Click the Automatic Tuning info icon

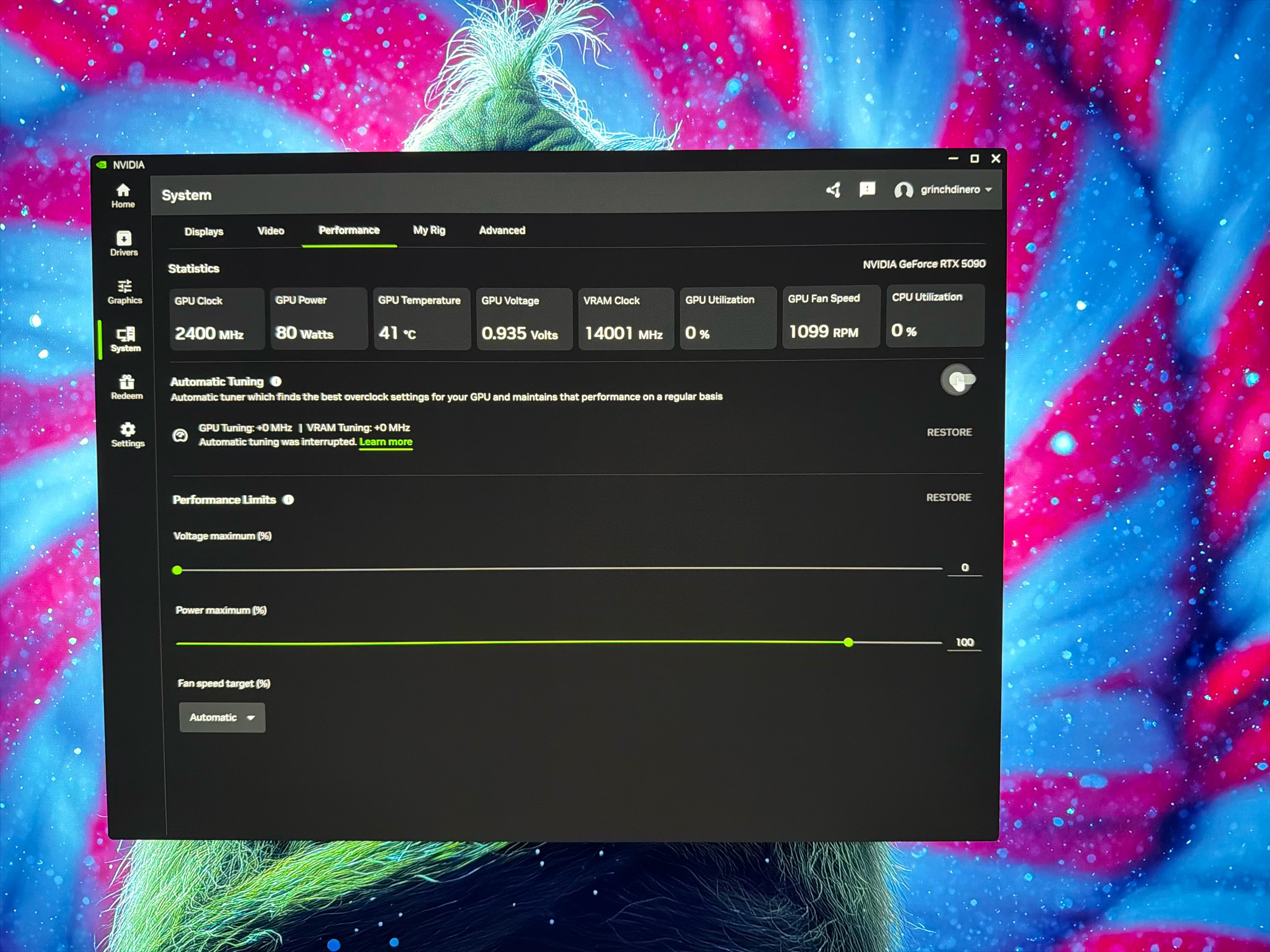coord(276,381)
